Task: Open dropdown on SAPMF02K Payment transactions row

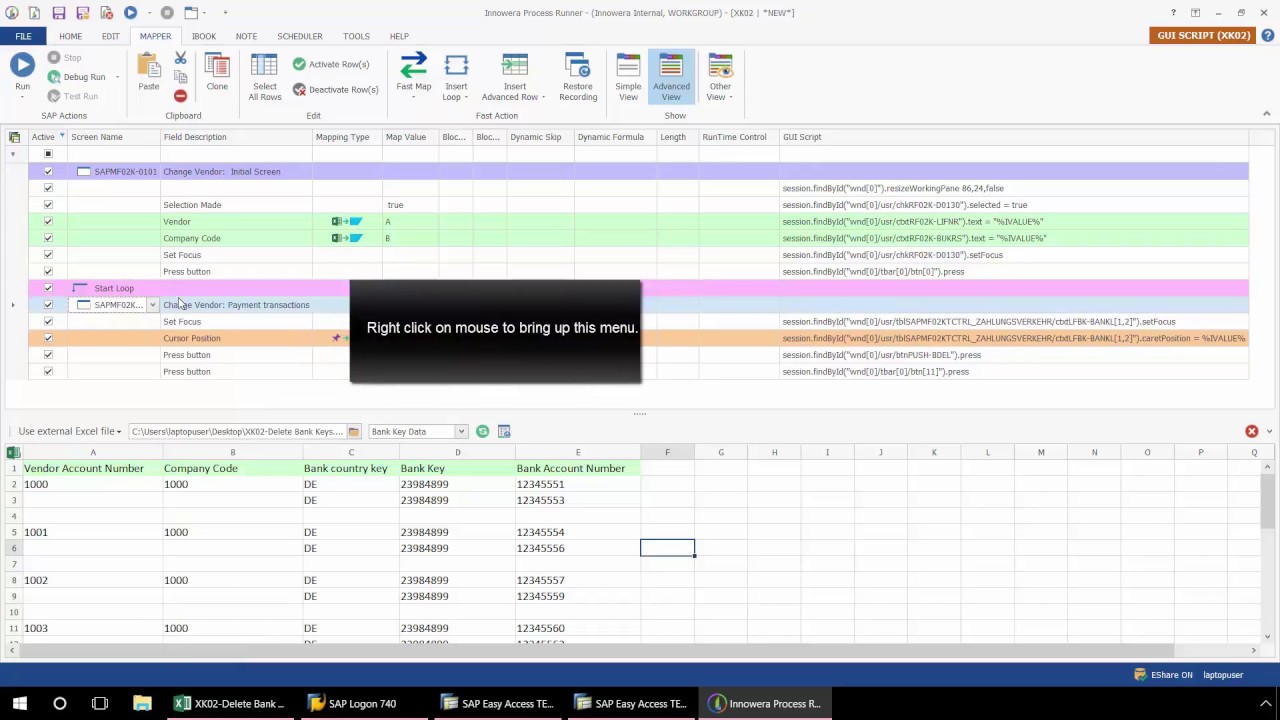Action: pyautogui.click(x=152, y=305)
